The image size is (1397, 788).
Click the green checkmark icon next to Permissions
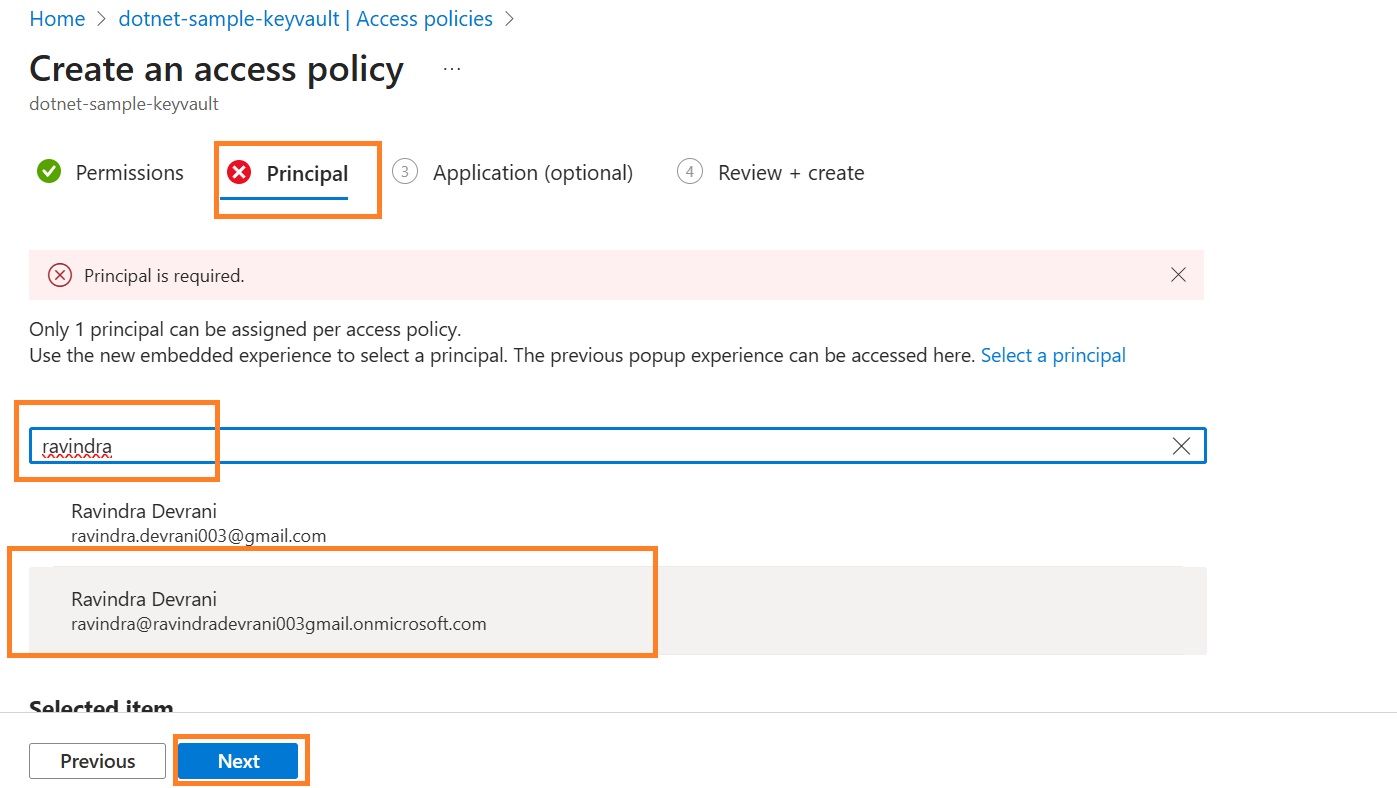pos(48,172)
